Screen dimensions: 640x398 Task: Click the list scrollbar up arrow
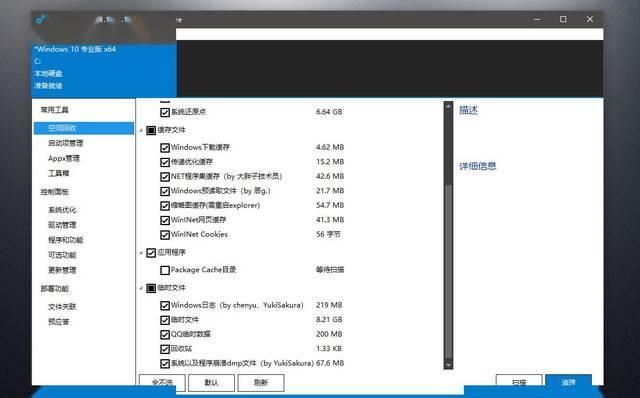click(448, 106)
